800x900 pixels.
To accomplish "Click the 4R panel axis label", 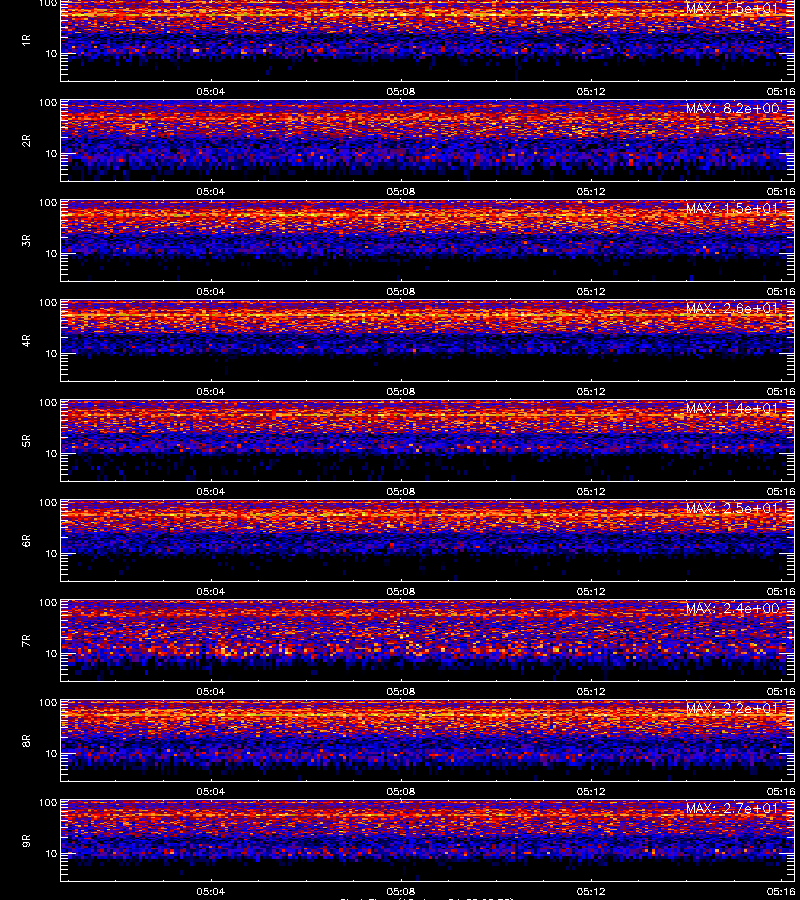I will [26, 340].
